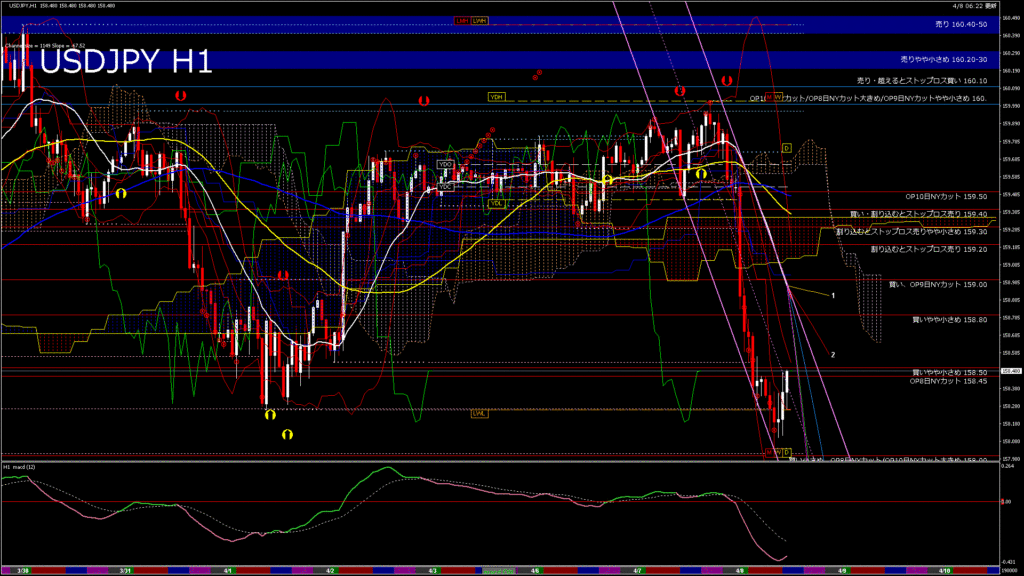The image size is (1024, 576).
Task: Click the YDL marker label
Action: pyautogui.click(x=496, y=203)
